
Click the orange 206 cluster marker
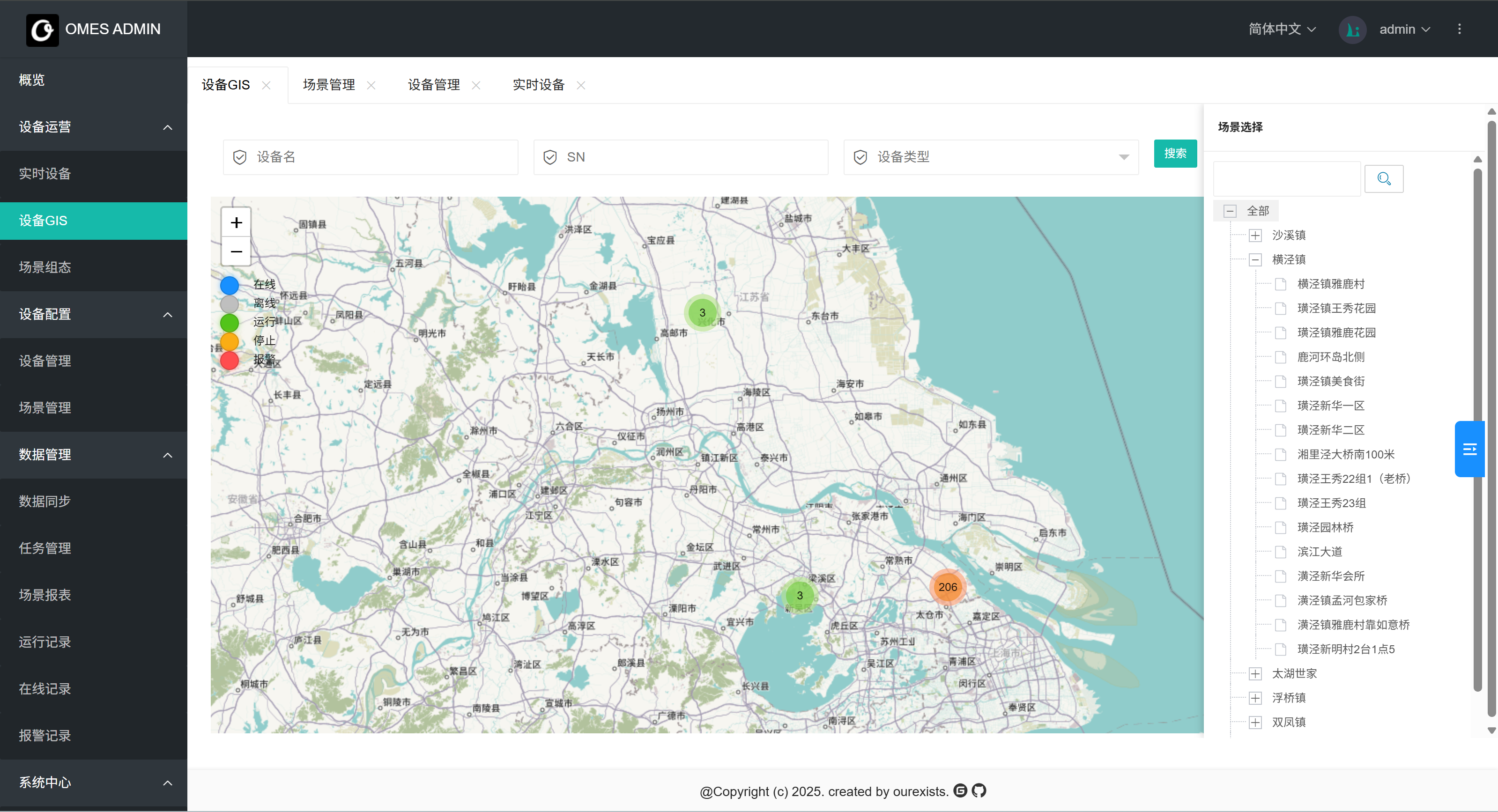(947, 587)
